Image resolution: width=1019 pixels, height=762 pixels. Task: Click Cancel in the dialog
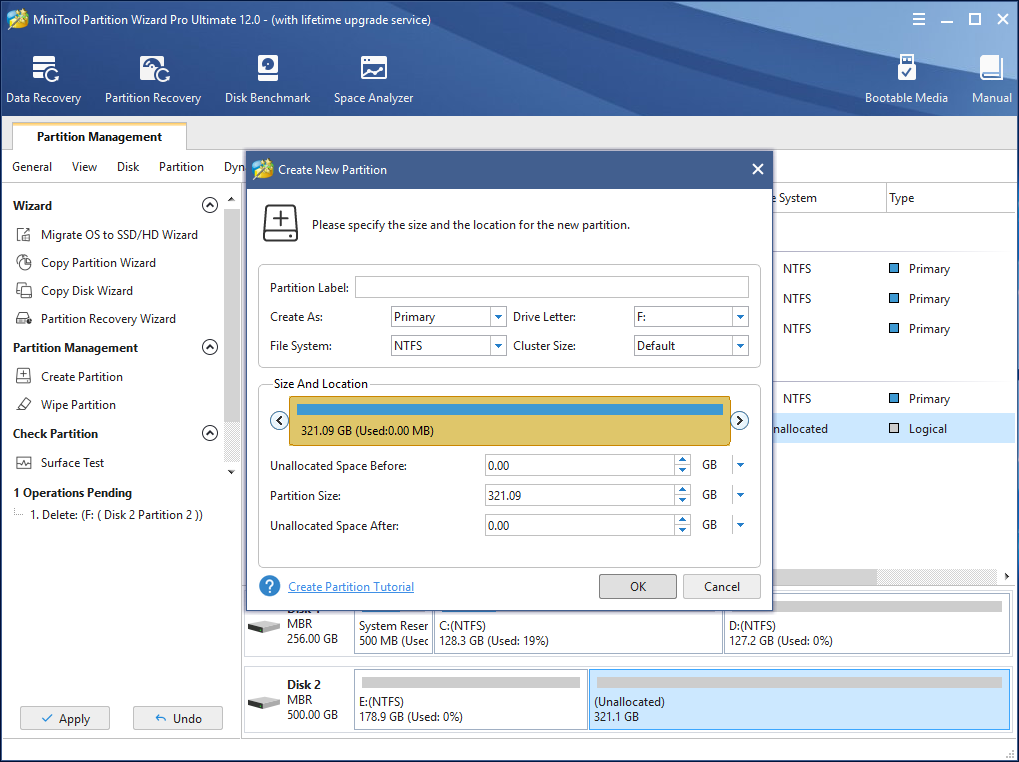[x=721, y=587]
